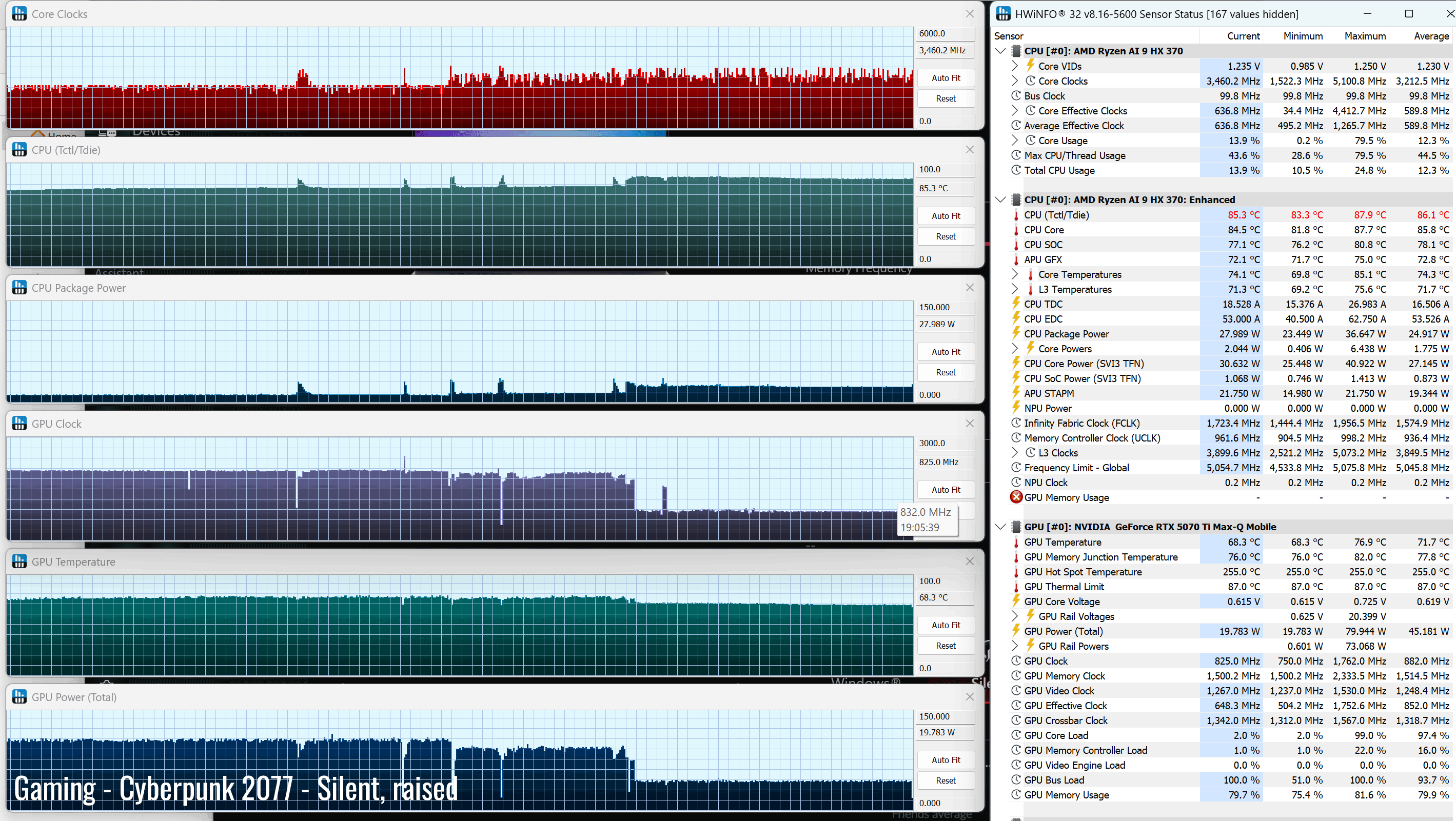Click the GPU Clock graph window icon
This screenshot has height=821, width=1456.
click(19, 423)
